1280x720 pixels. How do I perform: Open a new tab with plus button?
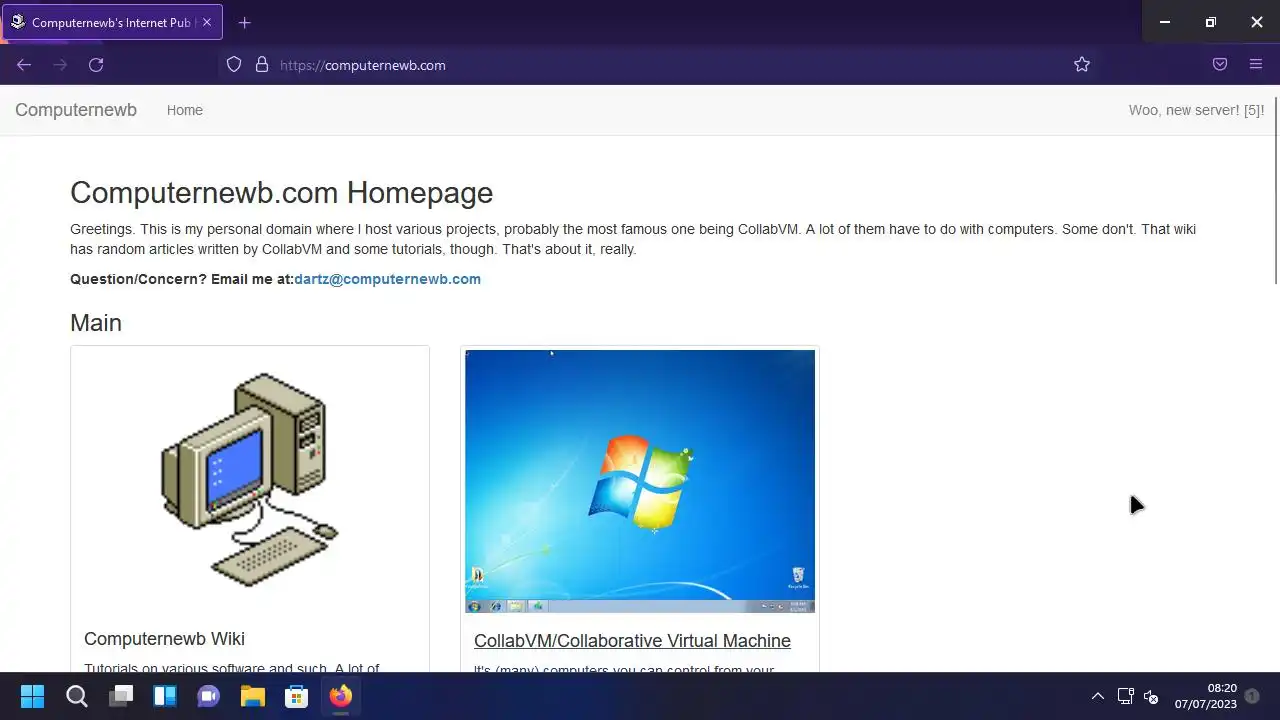point(245,22)
